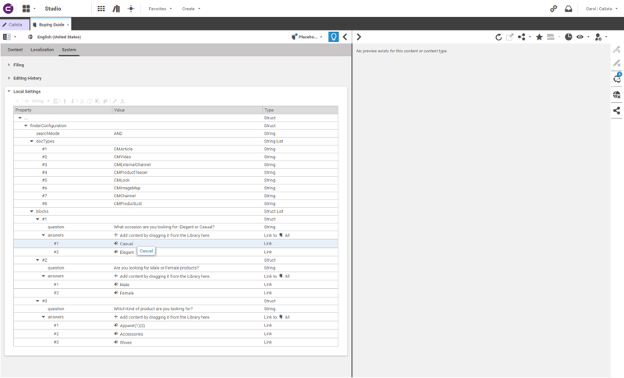
Task: Open the Female answer link
Action: [x=127, y=293]
